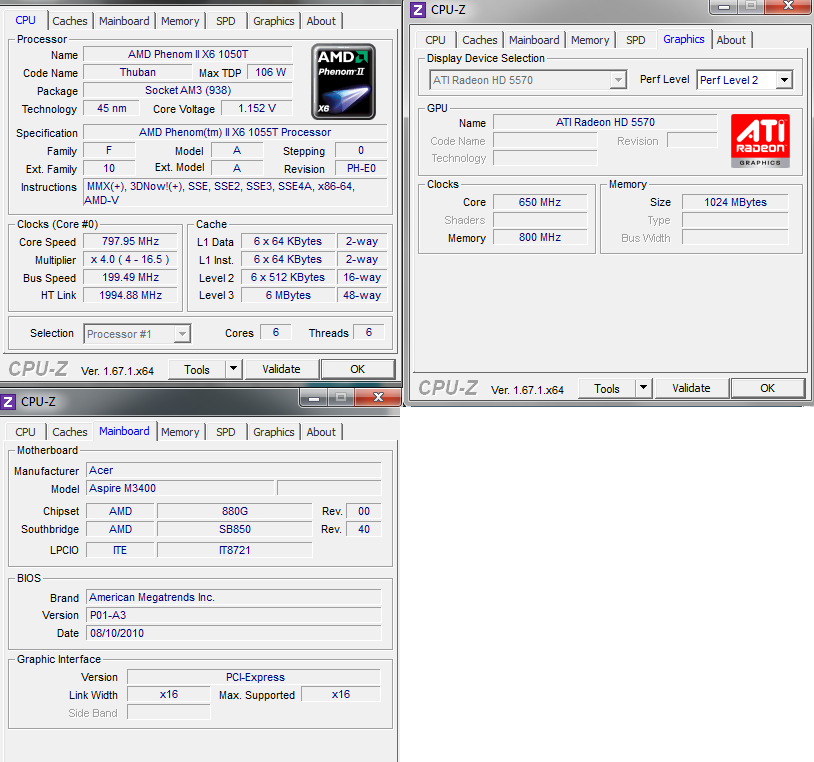
Task: Click BIOS version P01-A3
Action: tap(234, 615)
